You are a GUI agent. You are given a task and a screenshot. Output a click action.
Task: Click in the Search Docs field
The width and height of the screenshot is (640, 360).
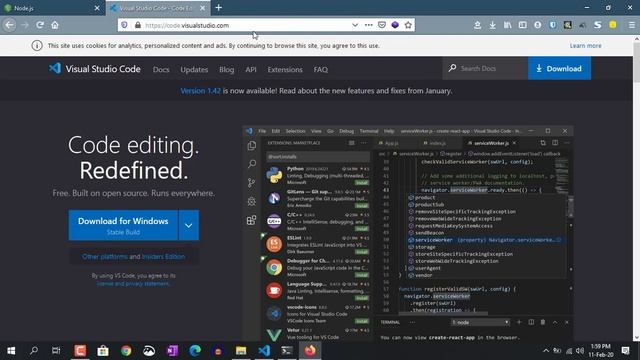(485, 68)
